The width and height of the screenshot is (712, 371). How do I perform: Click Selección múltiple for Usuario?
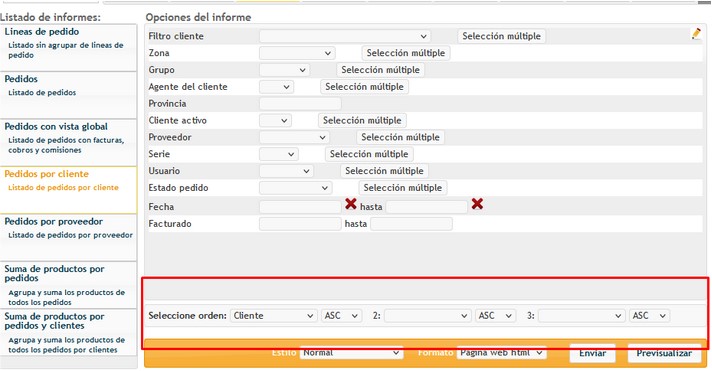tap(384, 171)
